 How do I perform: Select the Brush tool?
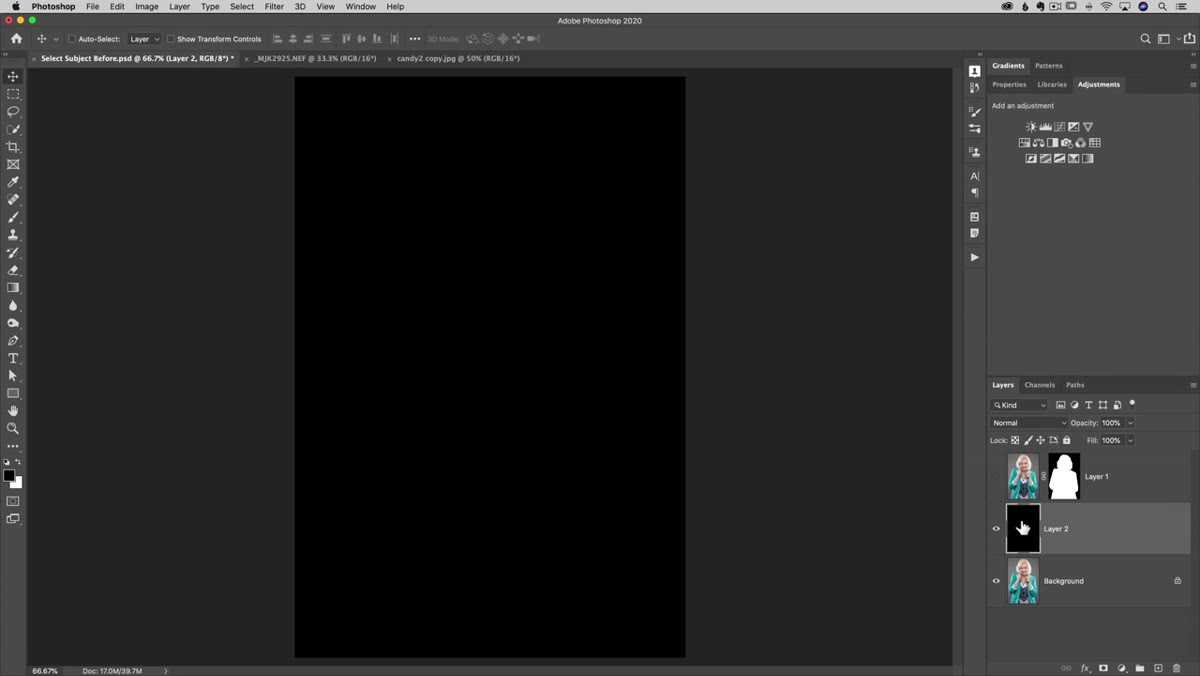tap(13, 217)
